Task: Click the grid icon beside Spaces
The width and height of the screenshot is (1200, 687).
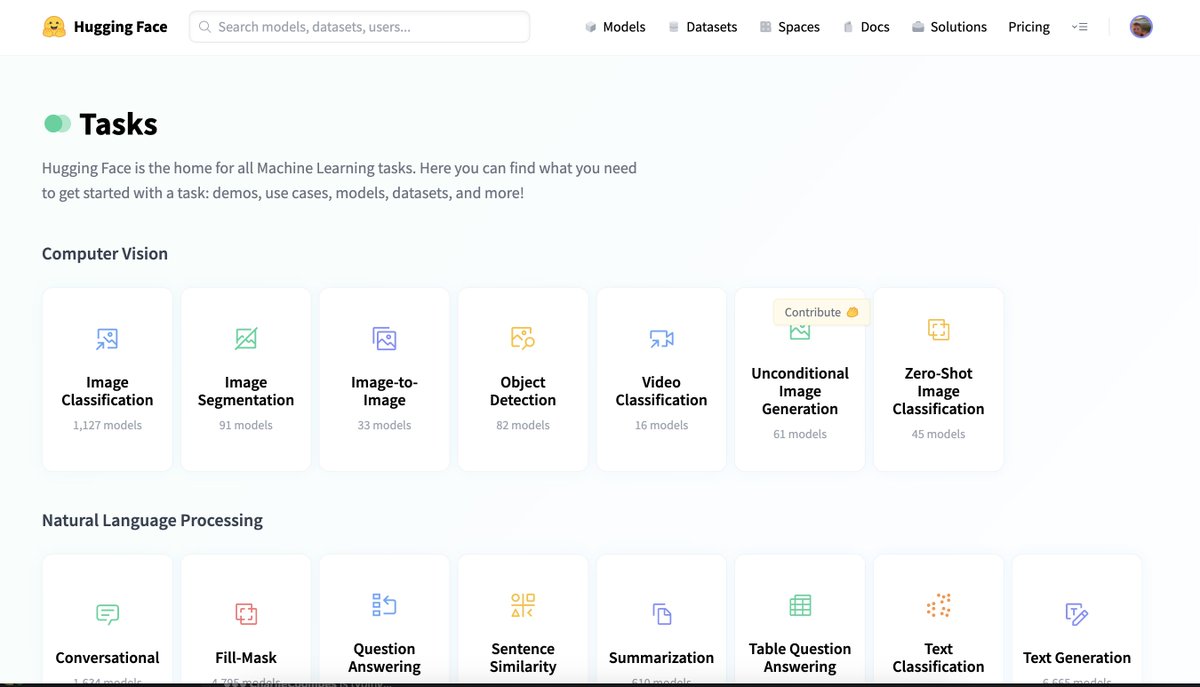Action: click(x=765, y=27)
